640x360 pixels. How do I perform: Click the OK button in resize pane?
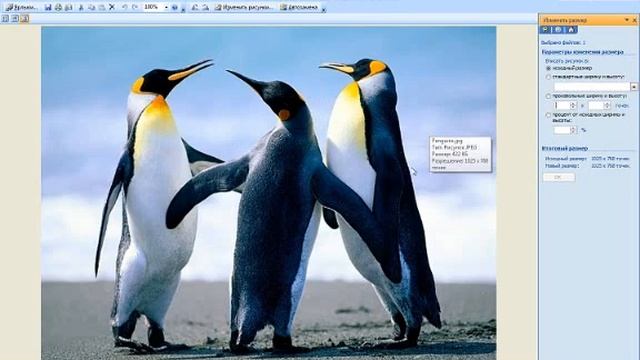(559, 177)
